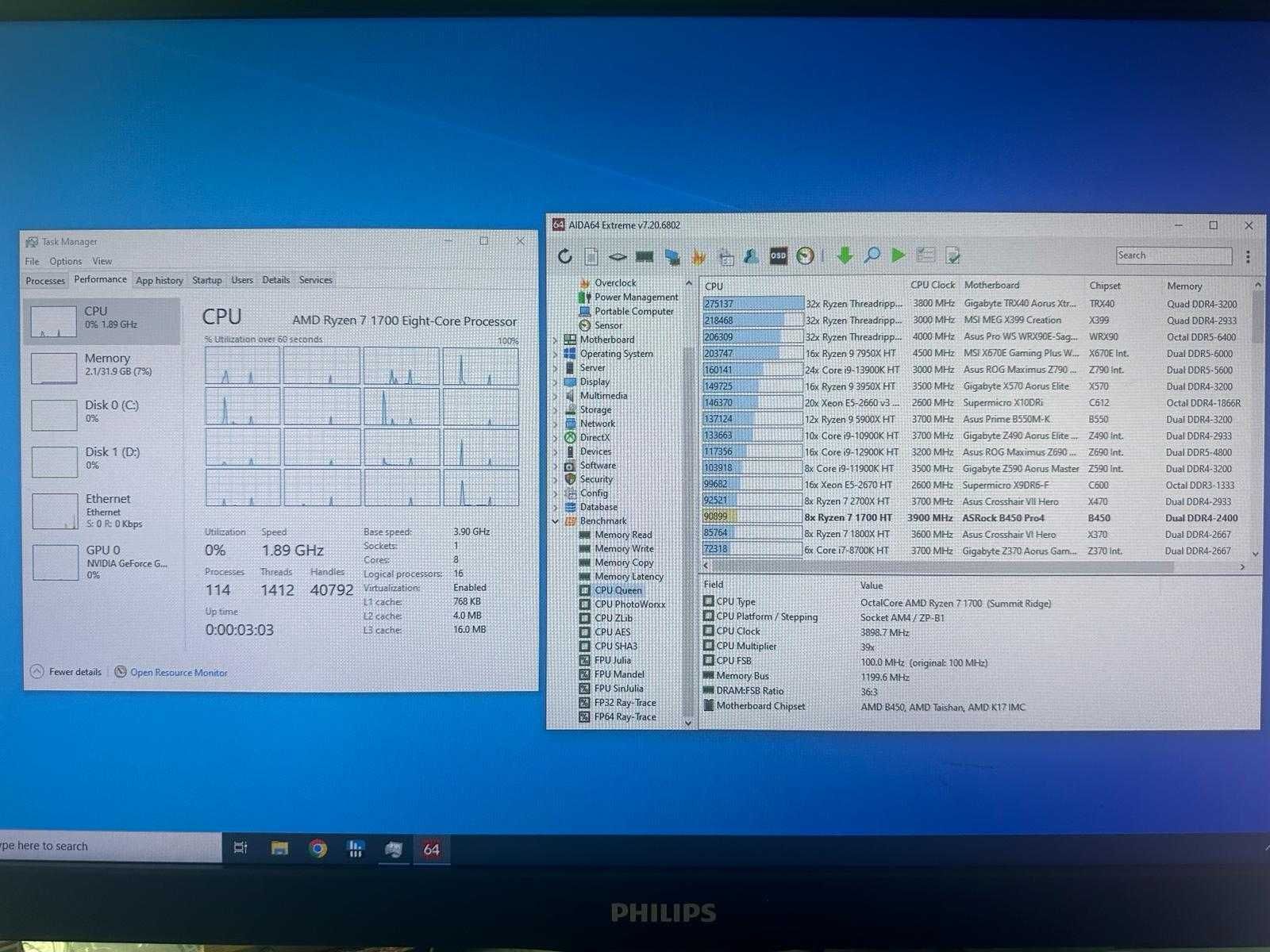Open the Options menu in Task Manager
The width and height of the screenshot is (1270, 952).
[x=65, y=261]
